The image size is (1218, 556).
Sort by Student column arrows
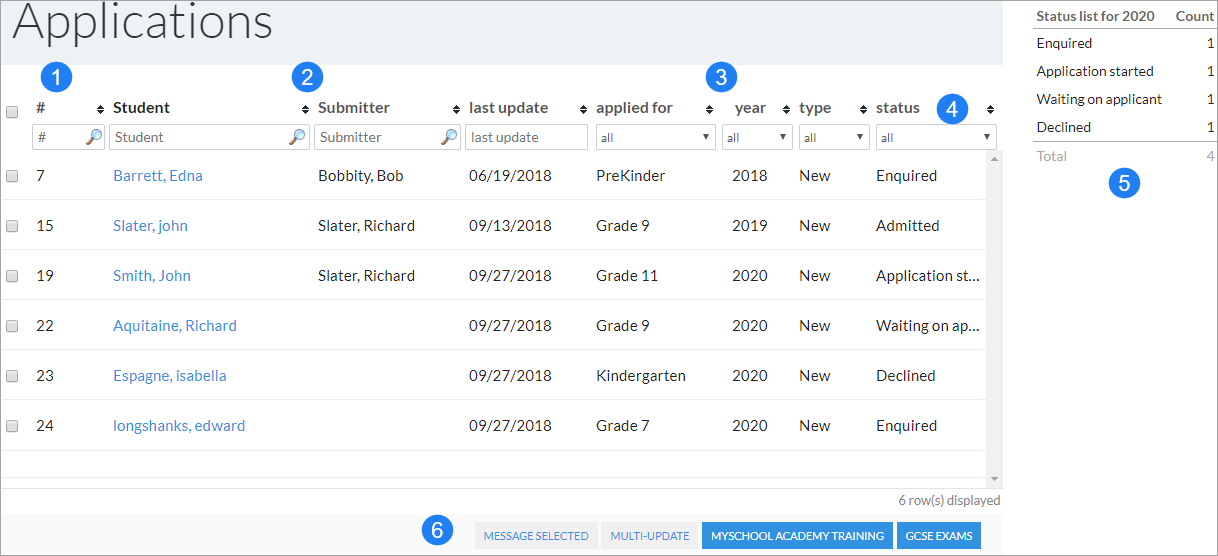click(306, 109)
